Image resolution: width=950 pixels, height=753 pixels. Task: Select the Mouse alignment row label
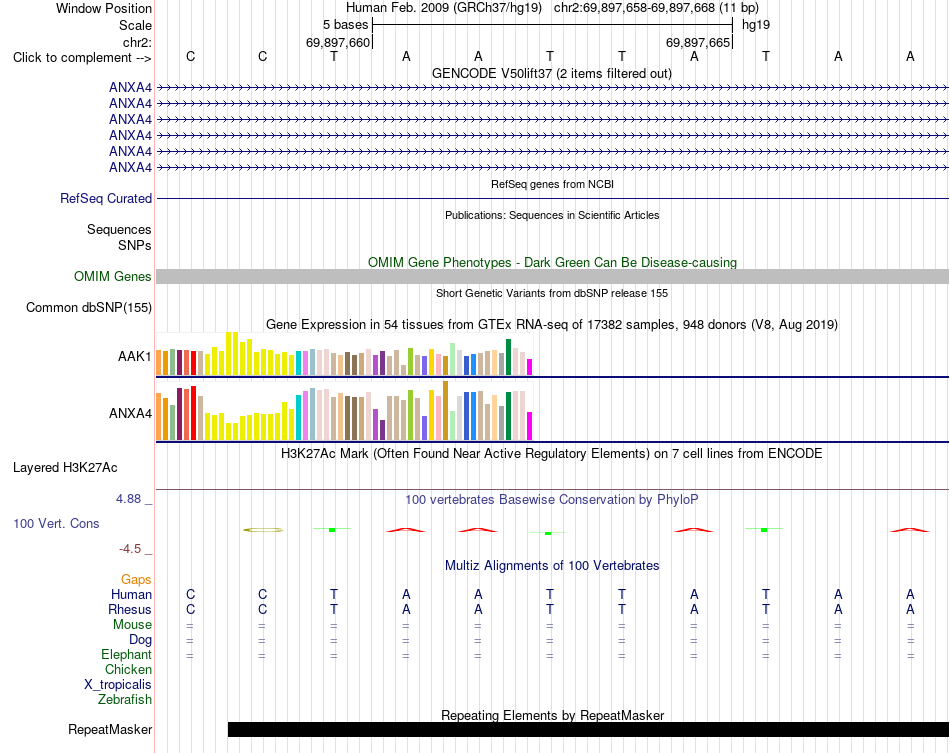(x=132, y=625)
